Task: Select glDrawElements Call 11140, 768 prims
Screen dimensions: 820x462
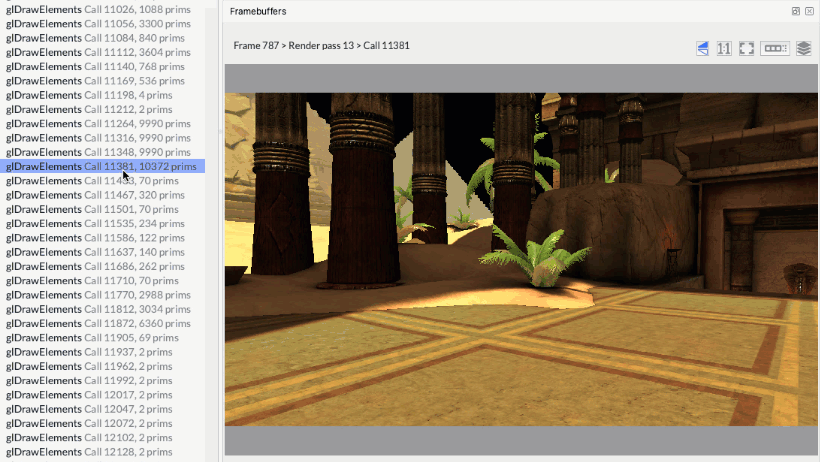Action: (x=95, y=66)
